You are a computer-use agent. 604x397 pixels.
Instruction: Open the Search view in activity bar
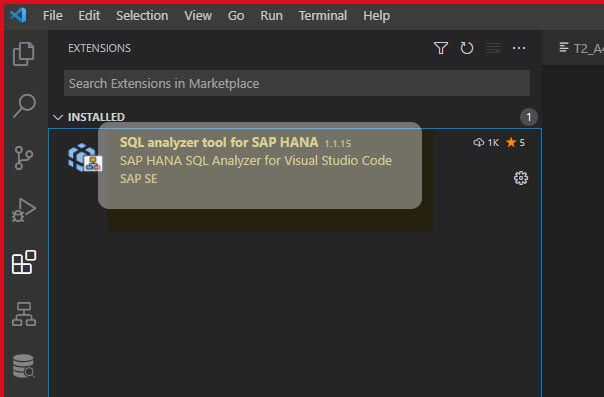24,106
